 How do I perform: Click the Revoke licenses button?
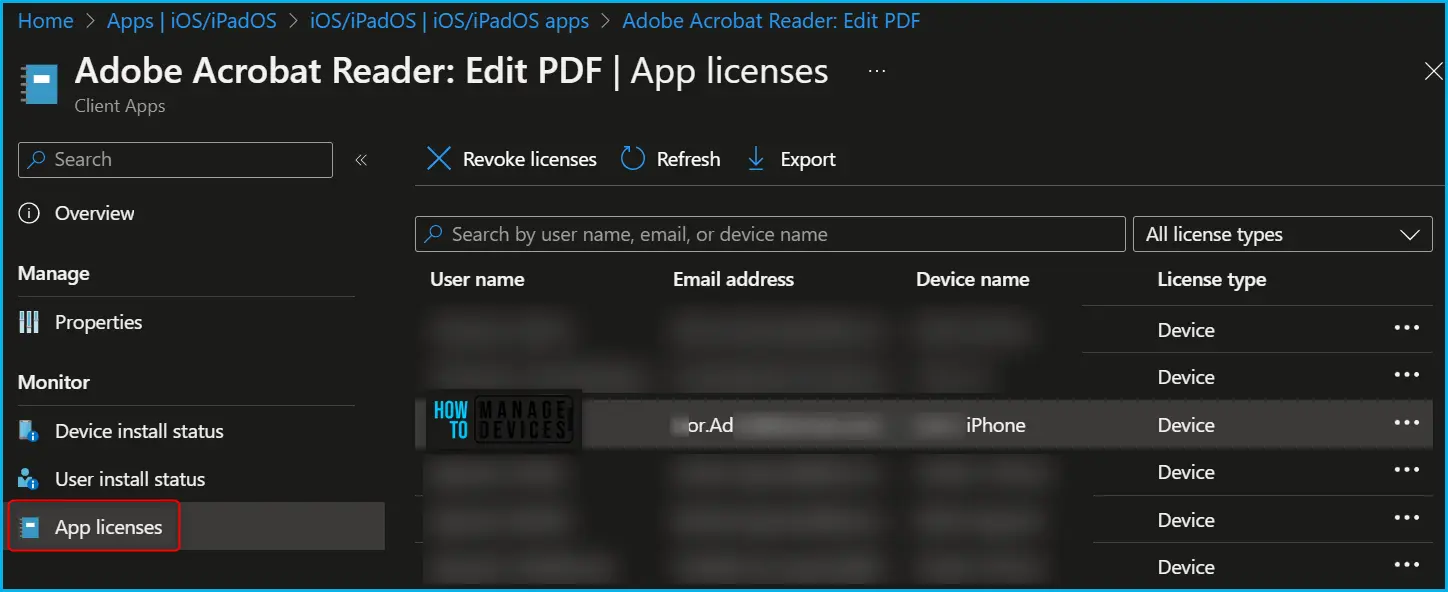pos(512,159)
